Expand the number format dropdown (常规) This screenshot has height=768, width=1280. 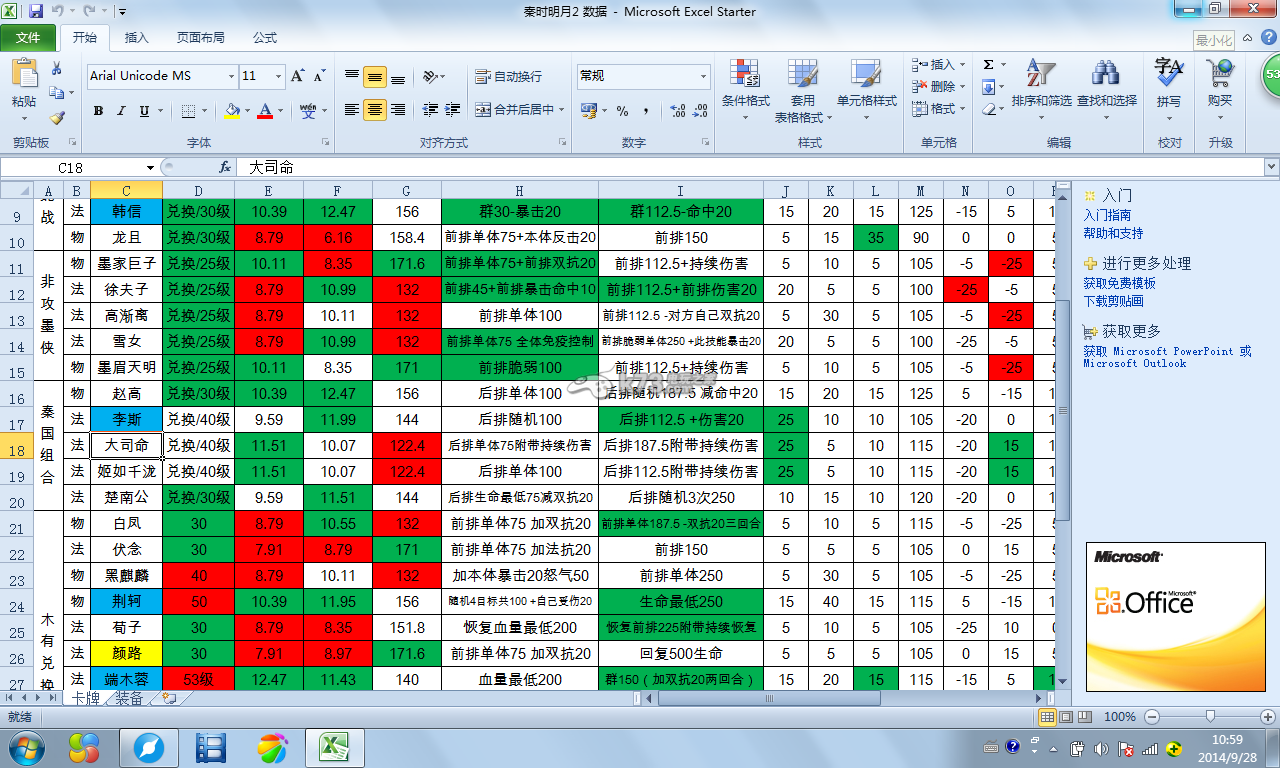pyautogui.click(x=703, y=76)
